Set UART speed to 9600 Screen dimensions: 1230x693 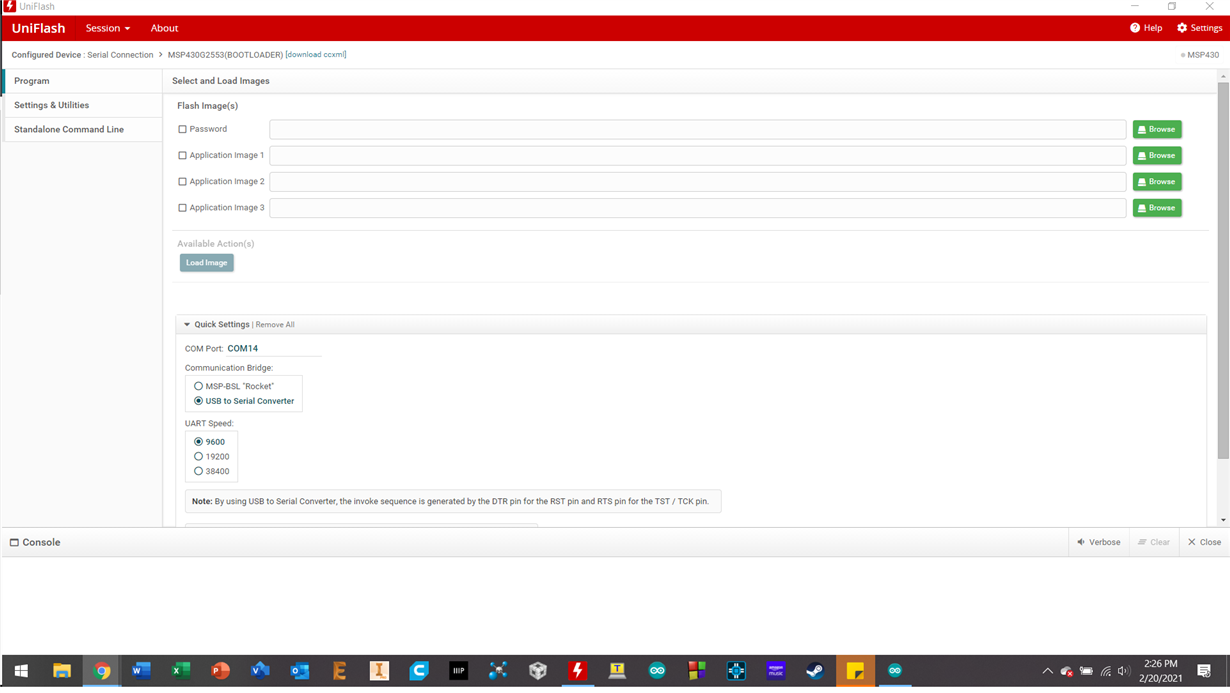pos(198,442)
